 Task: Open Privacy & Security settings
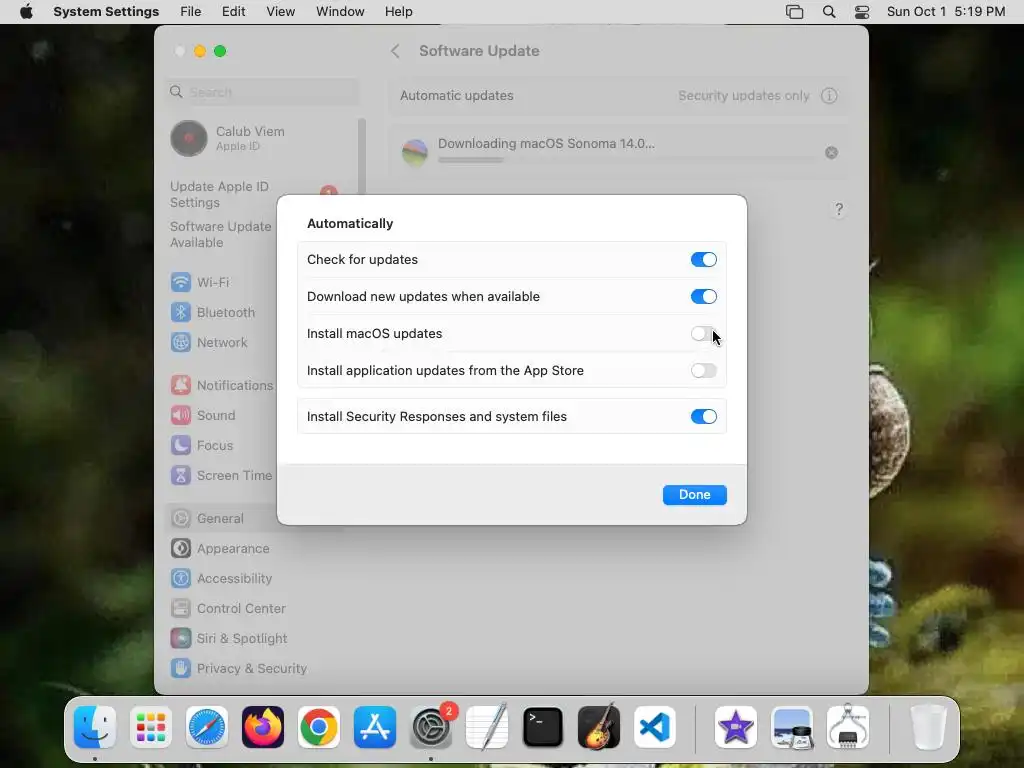click(238, 669)
